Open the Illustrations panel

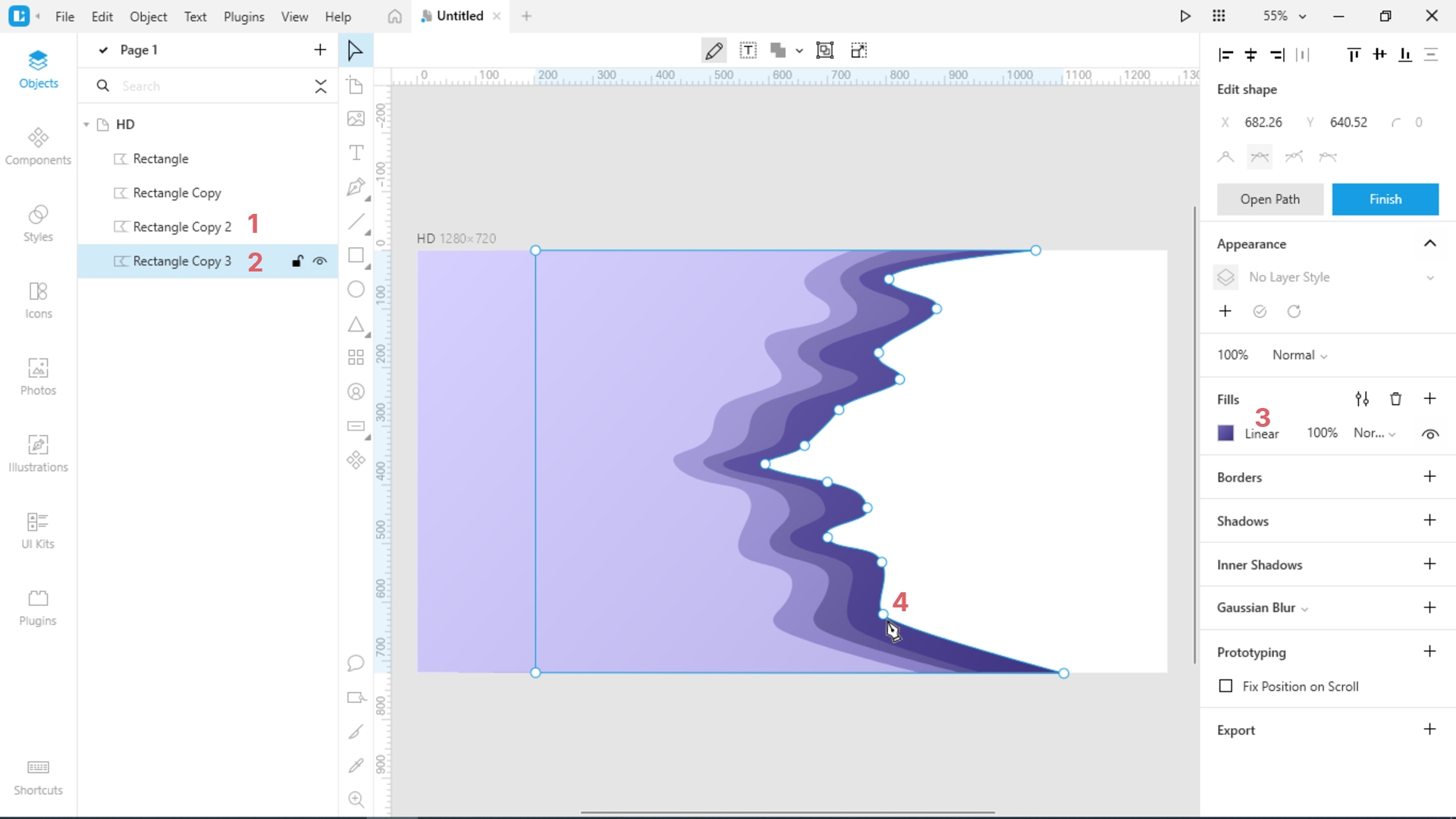38,454
